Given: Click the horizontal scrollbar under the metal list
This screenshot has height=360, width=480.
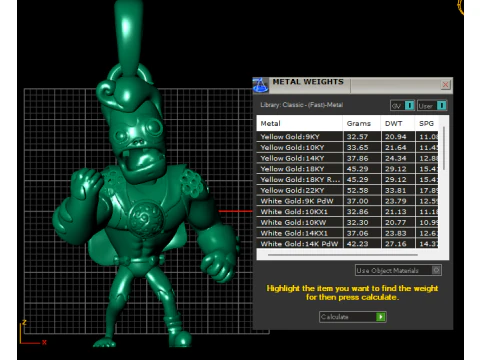Looking at the screenshot, I should (343, 255).
